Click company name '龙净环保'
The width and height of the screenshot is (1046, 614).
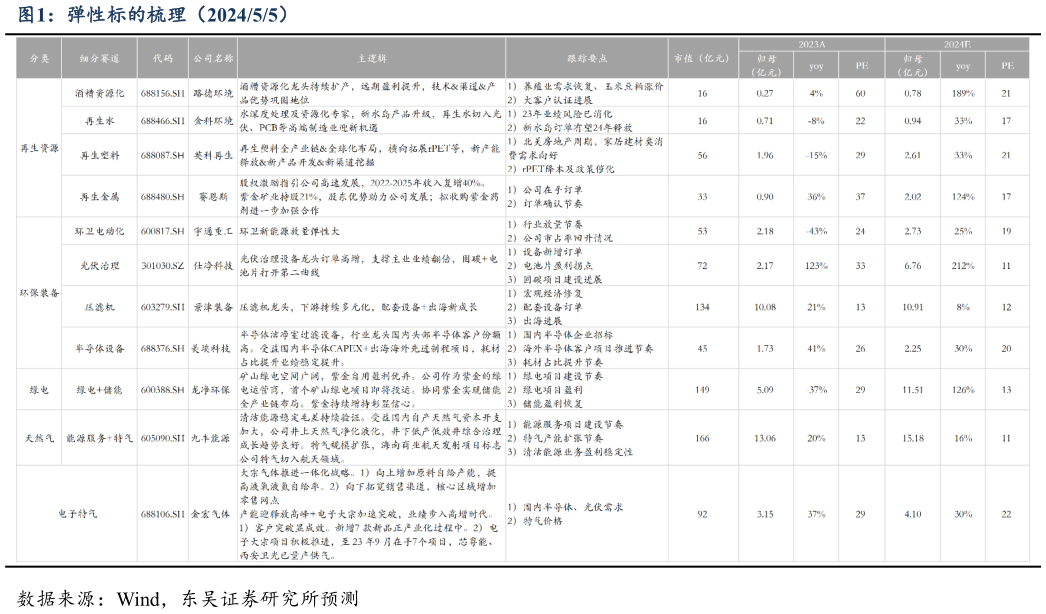tap(211, 390)
